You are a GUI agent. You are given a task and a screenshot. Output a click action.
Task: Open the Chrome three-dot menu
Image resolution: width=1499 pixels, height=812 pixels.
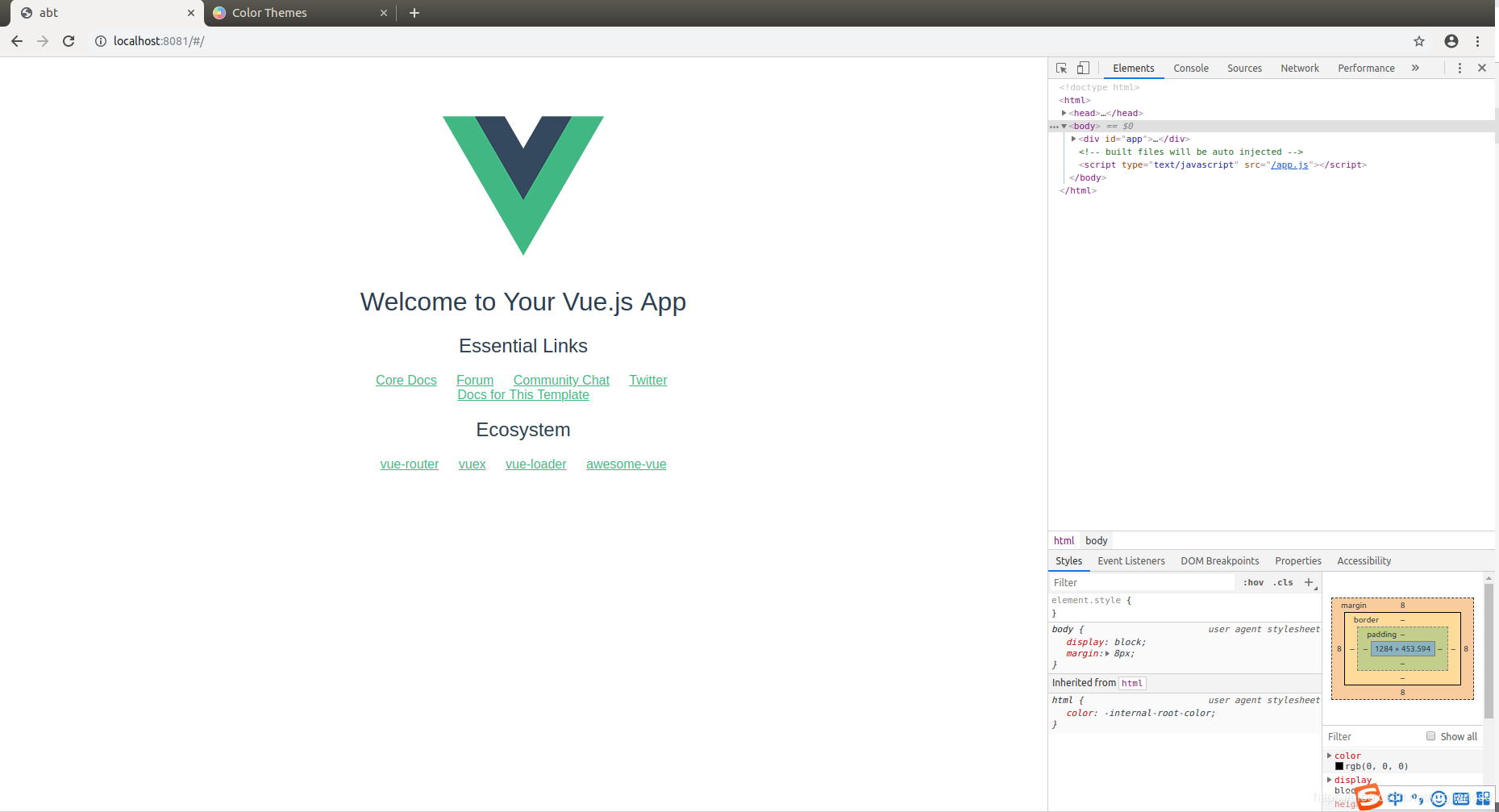click(x=1477, y=41)
